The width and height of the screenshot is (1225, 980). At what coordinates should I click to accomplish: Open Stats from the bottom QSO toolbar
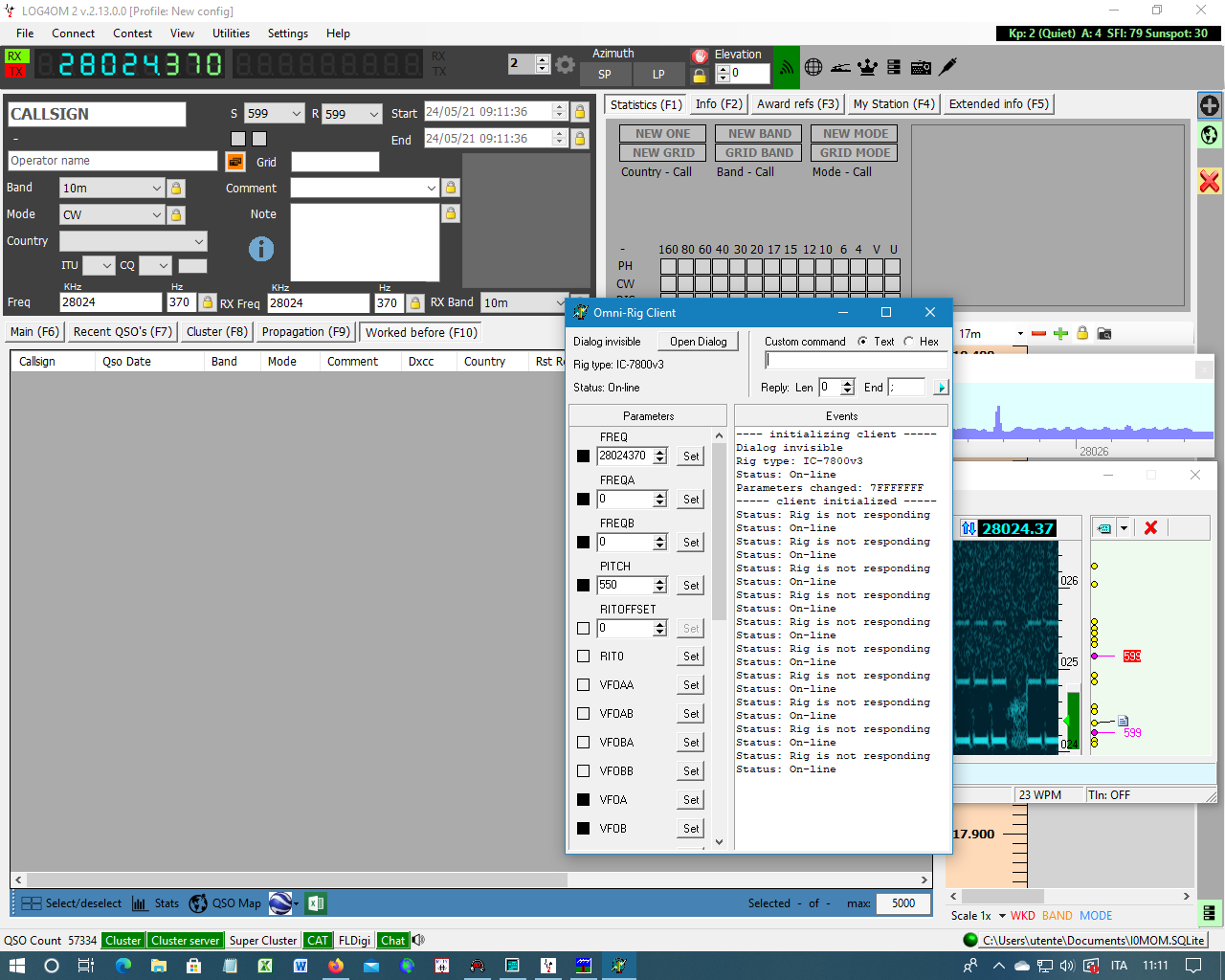point(155,903)
